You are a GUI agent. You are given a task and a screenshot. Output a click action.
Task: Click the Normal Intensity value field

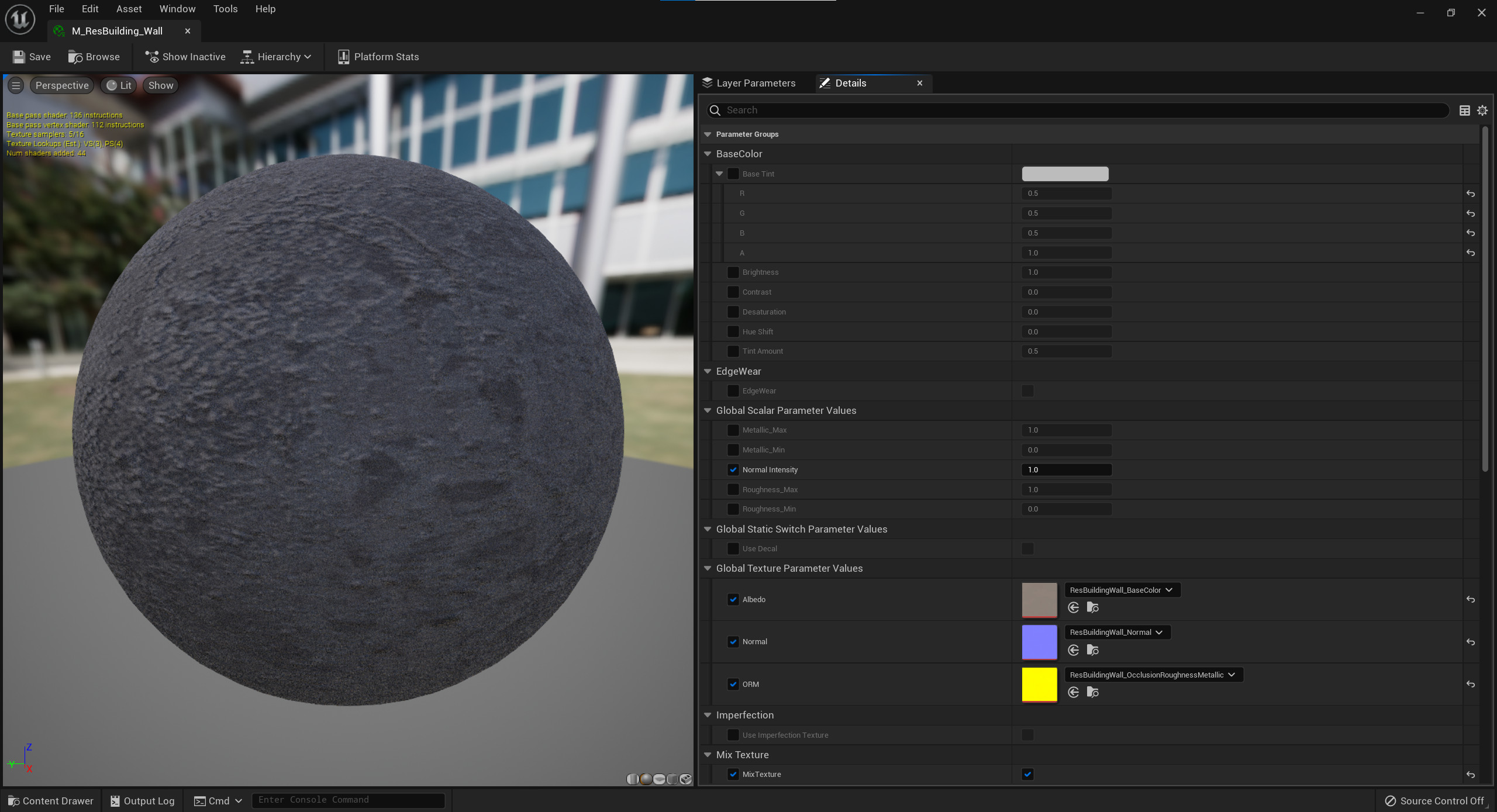pyautogui.click(x=1067, y=469)
